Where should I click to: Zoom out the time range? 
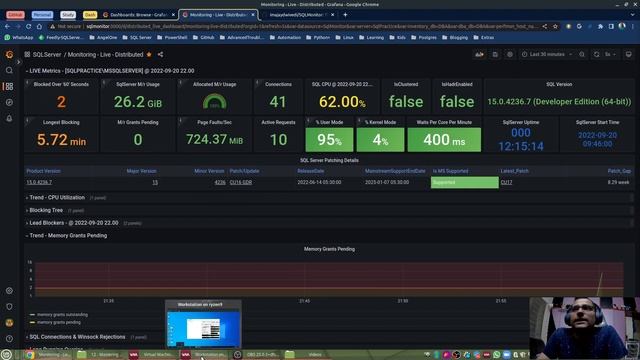pyautogui.click(x=582, y=54)
